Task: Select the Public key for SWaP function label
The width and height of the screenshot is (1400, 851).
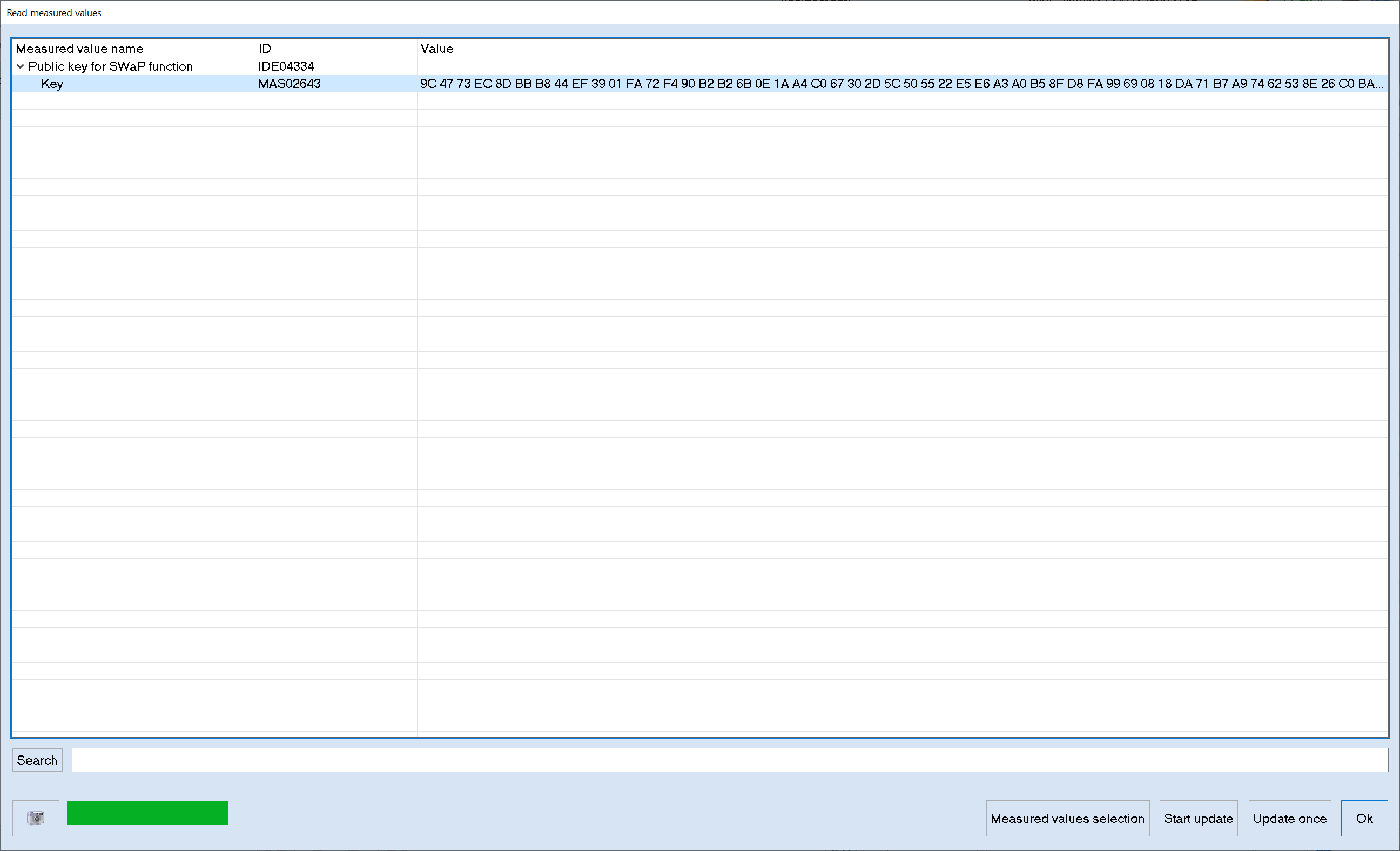Action: tap(110, 66)
